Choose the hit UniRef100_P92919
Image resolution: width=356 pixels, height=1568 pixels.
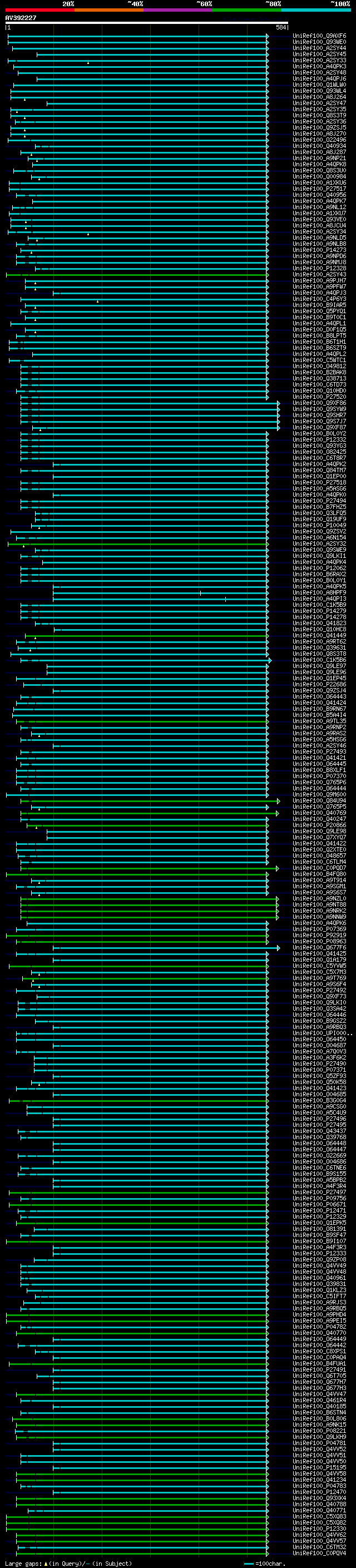(319, 936)
